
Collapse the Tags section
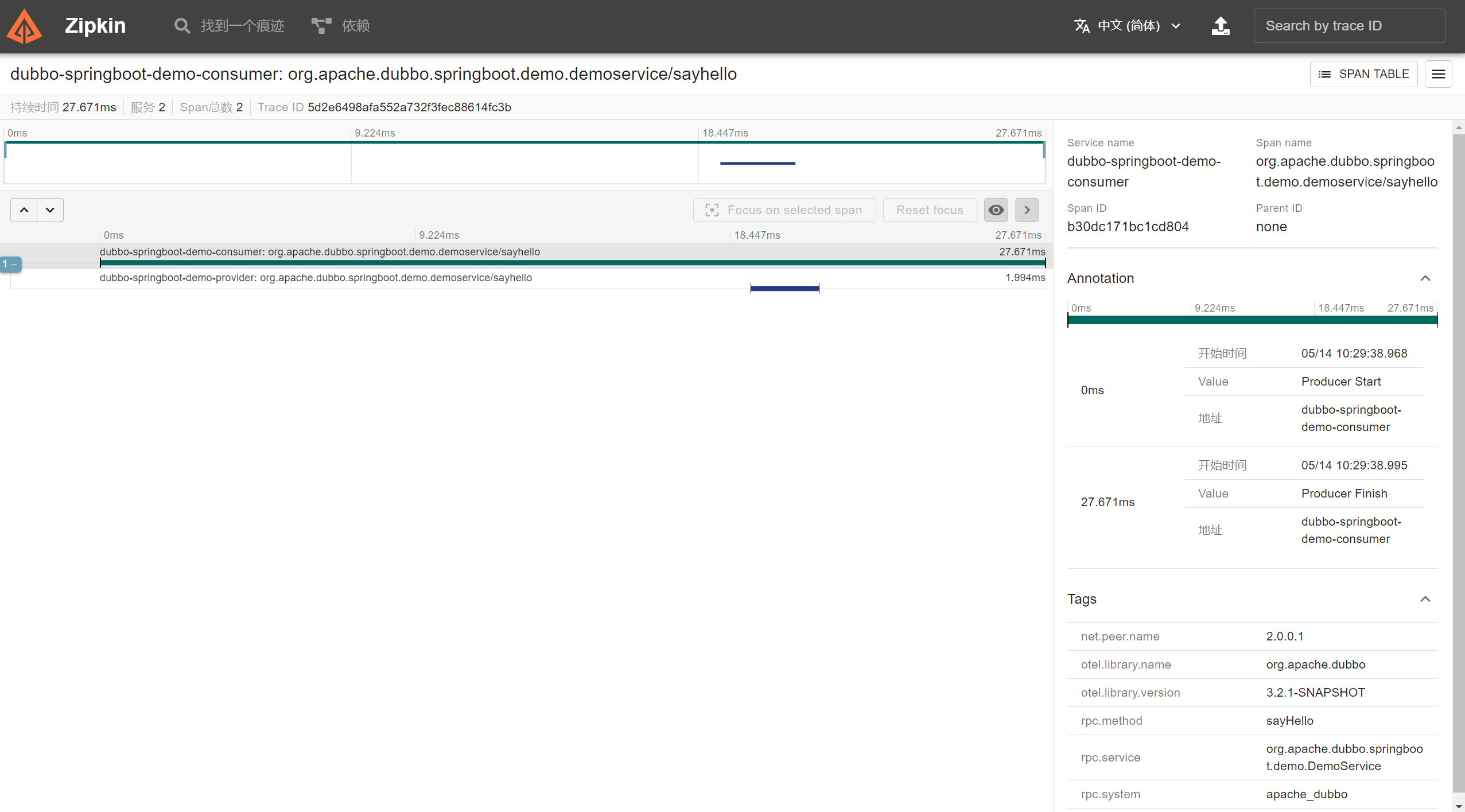1425,599
